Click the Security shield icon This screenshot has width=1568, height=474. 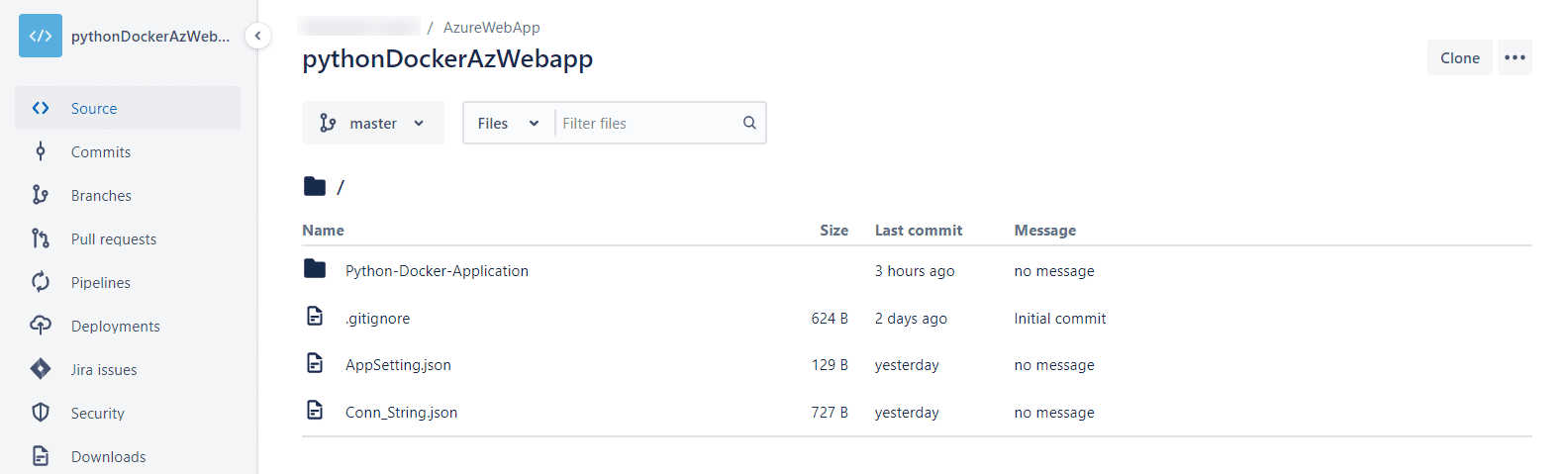pos(41,413)
